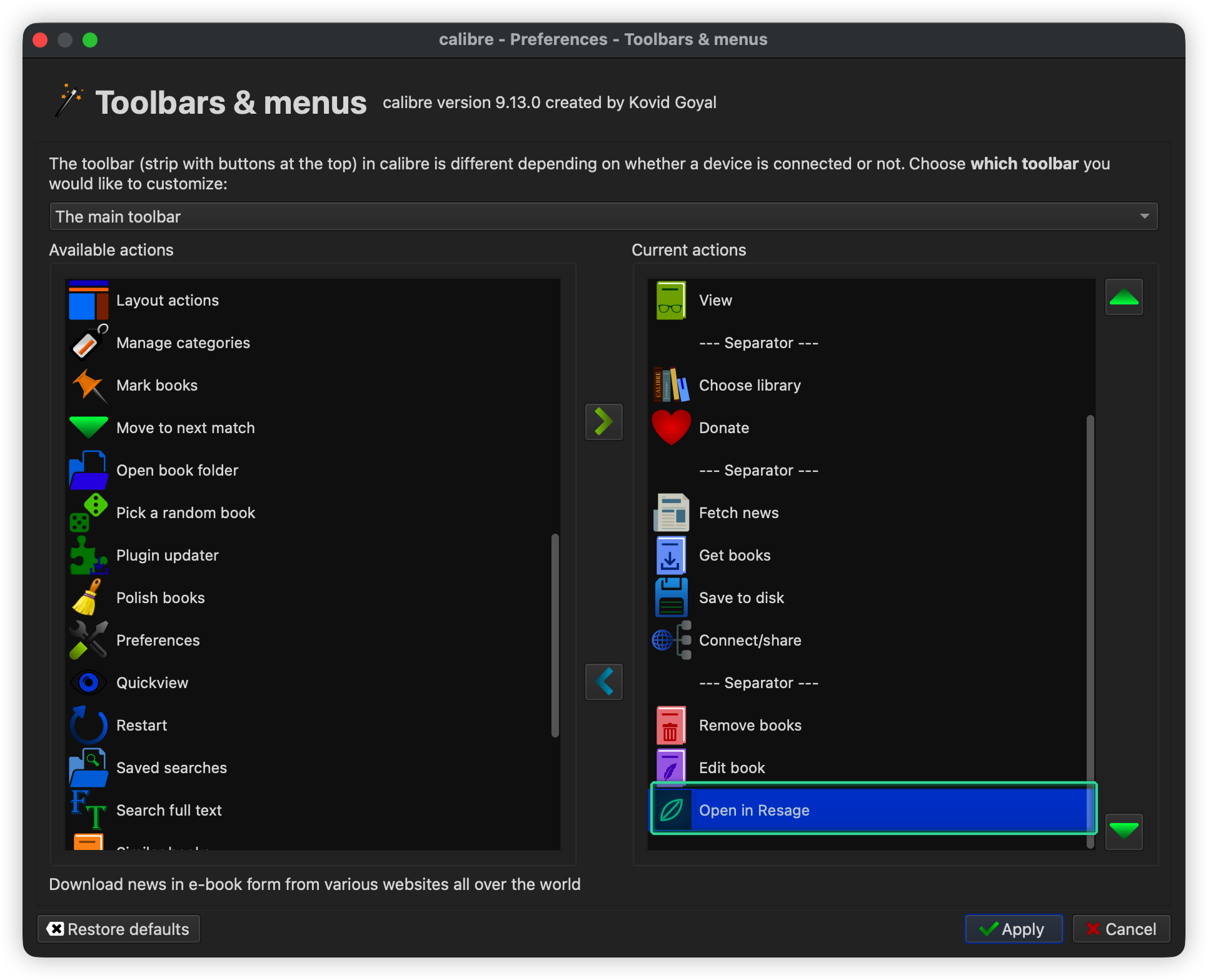Click the Fetch news newspaper icon
Screen dimensions: 1208x980
(x=671, y=513)
